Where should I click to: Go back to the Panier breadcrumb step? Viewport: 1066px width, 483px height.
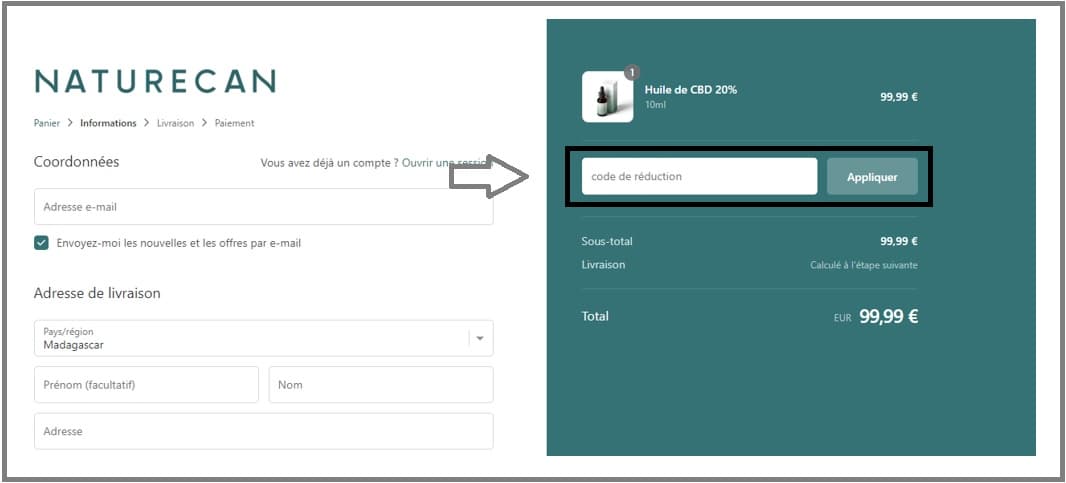(47, 123)
